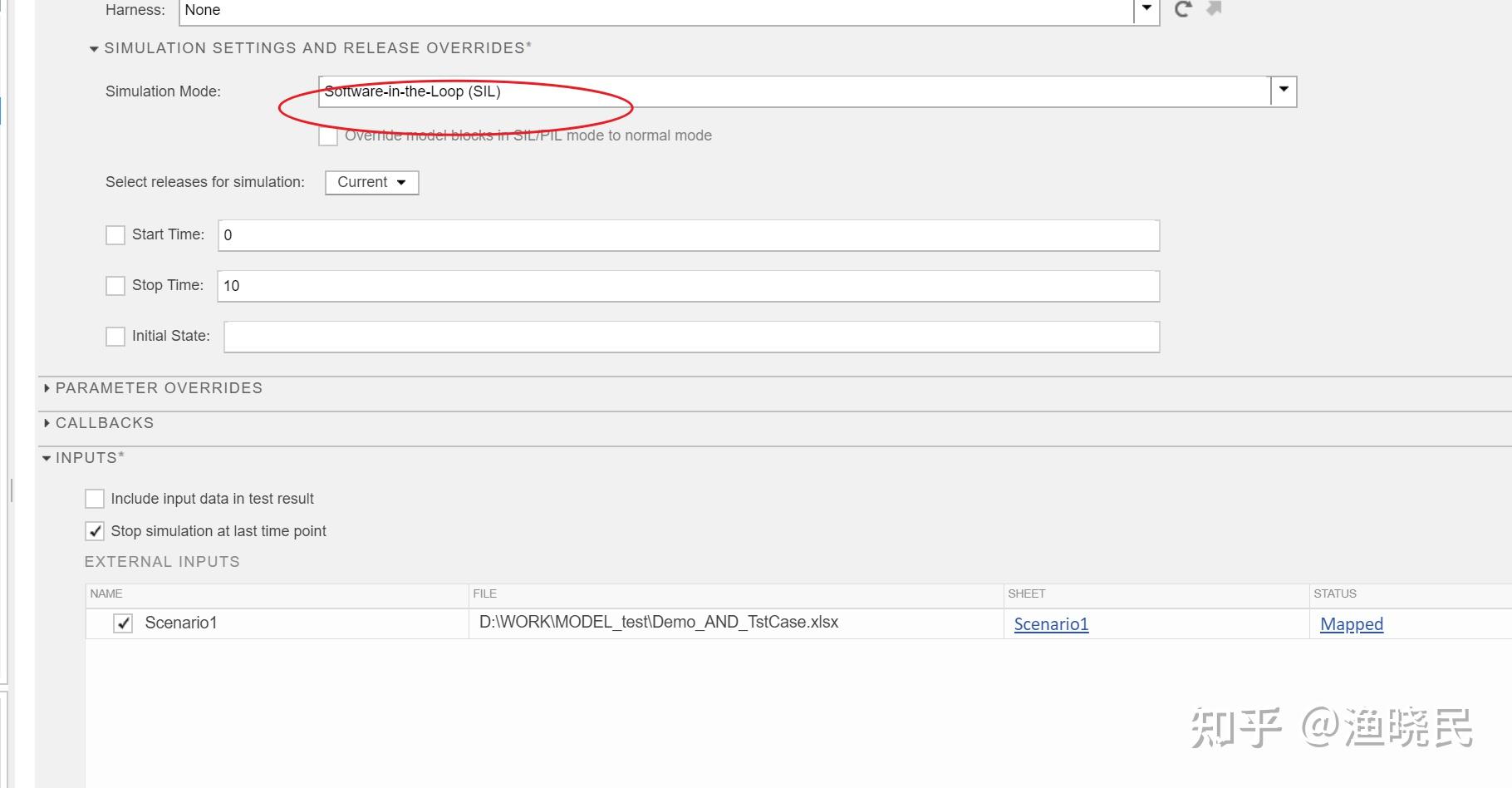Enable the Start Time checkbox
The width and height of the screenshot is (1512, 788).
(x=115, y=235)
